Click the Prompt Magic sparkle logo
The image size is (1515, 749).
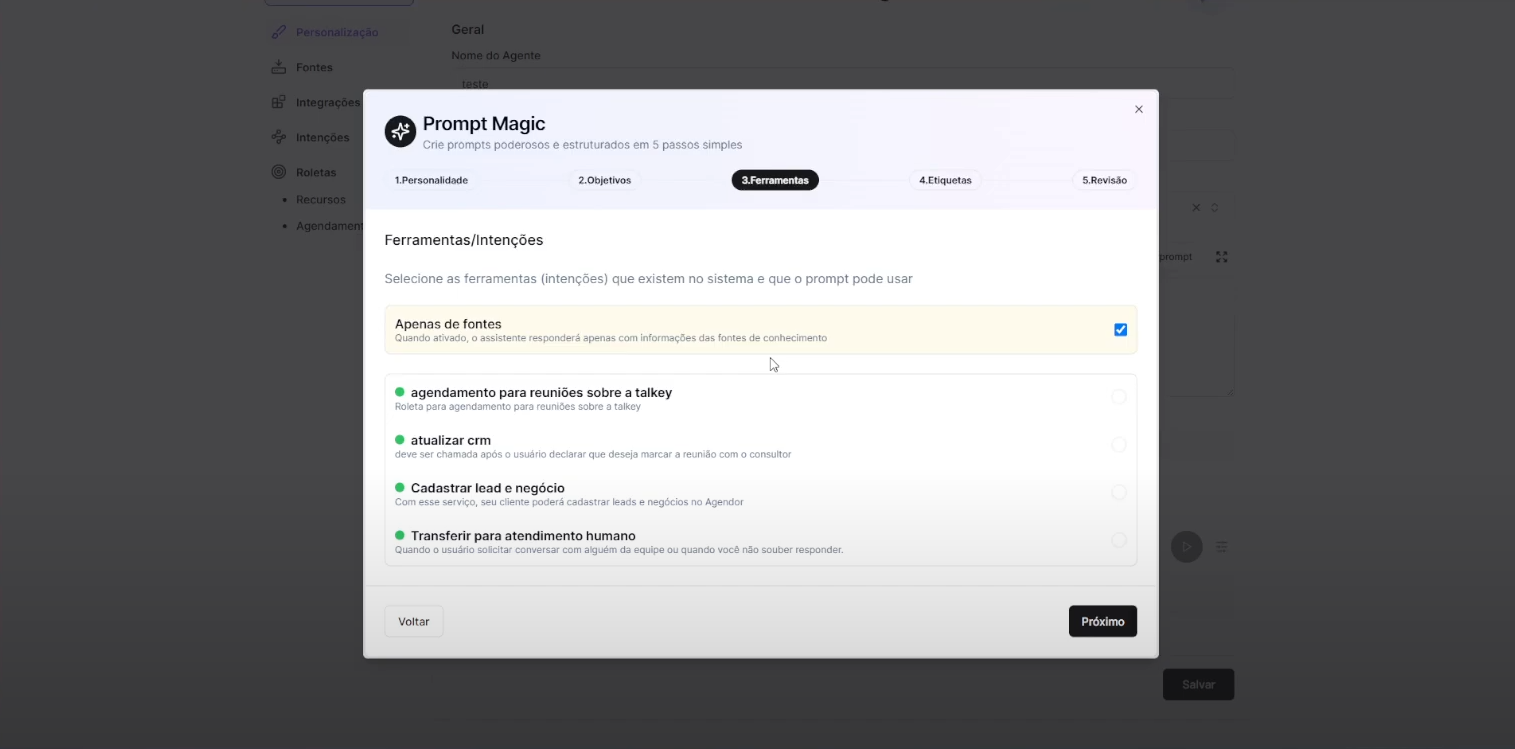400,131
